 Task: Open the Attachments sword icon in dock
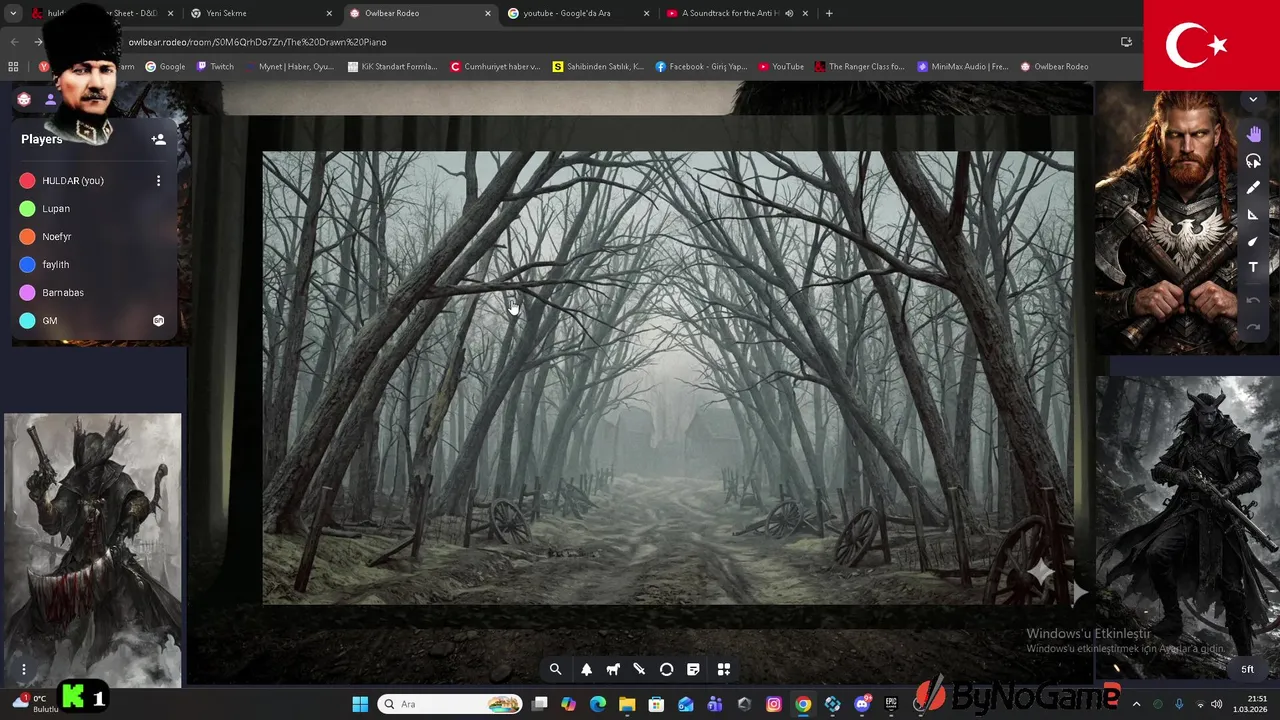(640, 670)
